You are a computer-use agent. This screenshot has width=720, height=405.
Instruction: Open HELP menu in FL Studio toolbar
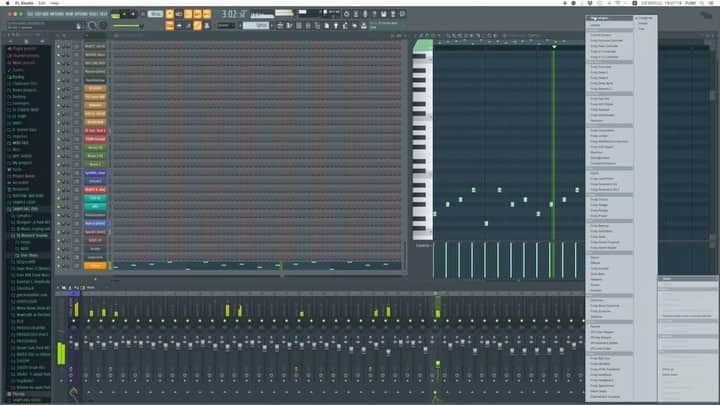click(x=104, y=14)
